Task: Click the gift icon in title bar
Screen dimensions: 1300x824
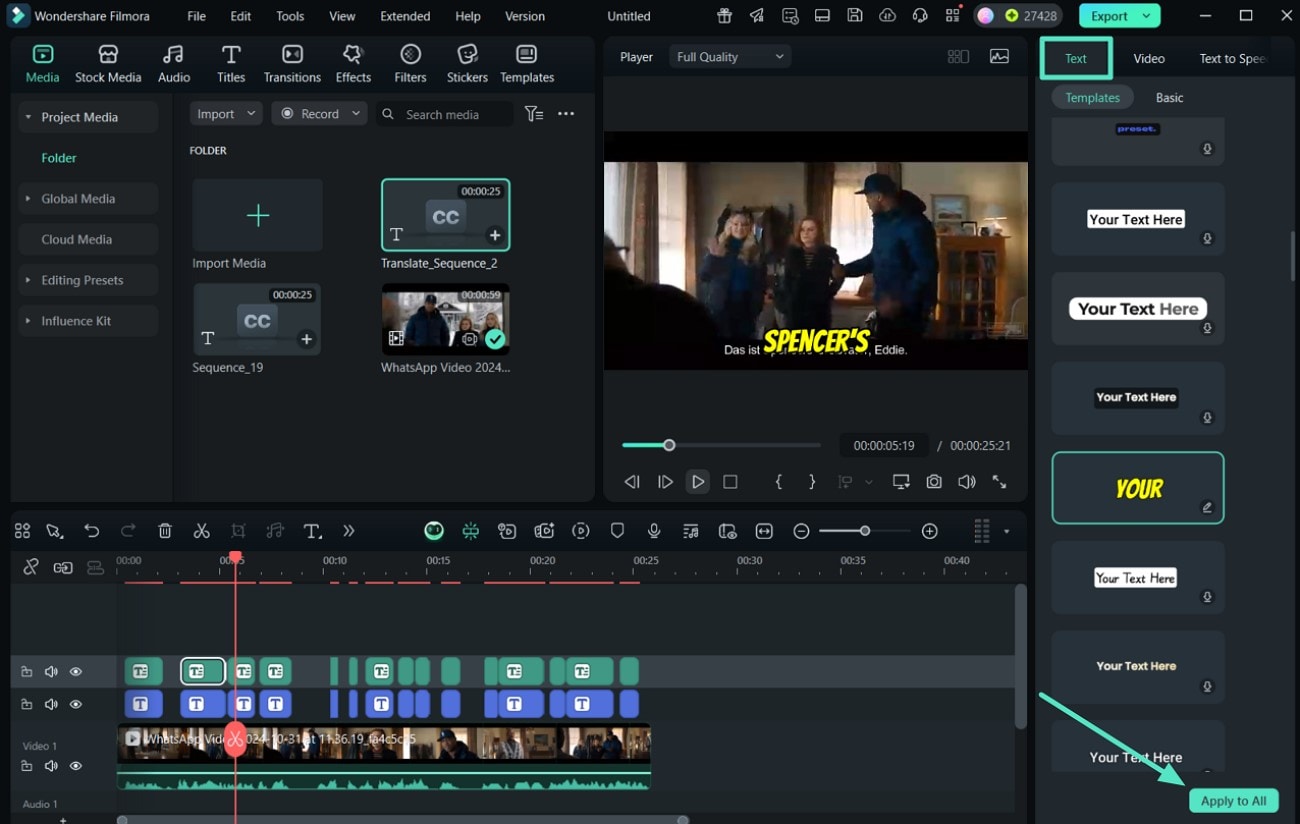Action: [724, 16]
